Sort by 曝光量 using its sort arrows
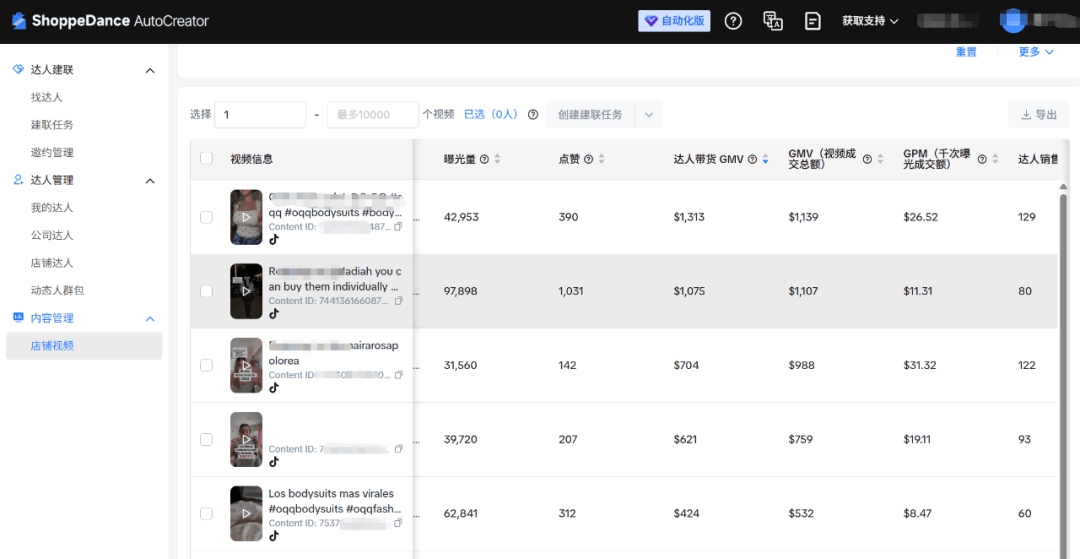The height and width of the screenshot is (559, 1080). (x=497, y=159)
